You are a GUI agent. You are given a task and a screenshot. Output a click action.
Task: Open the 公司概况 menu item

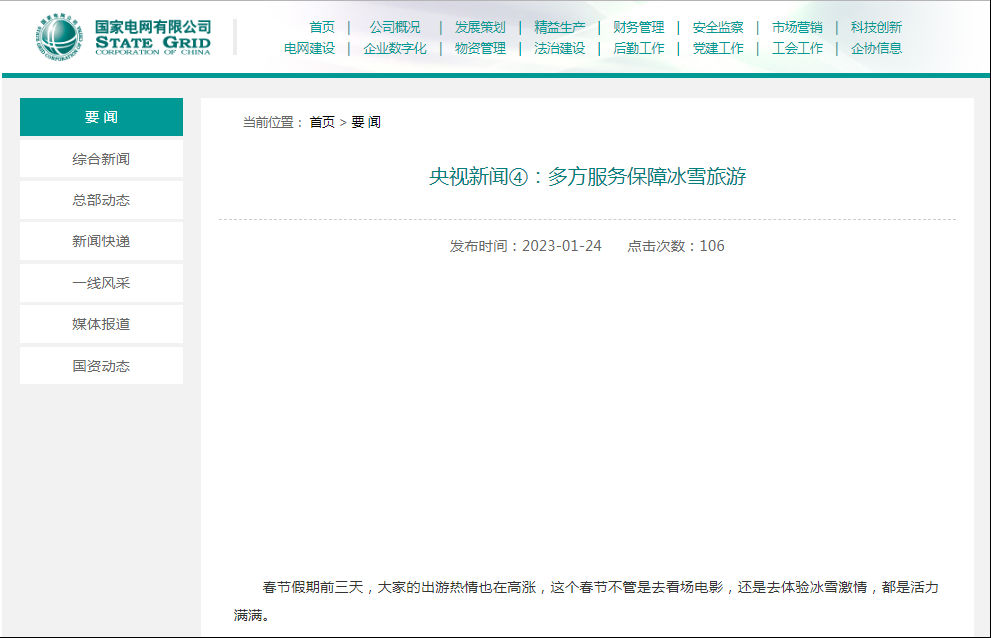point(395,27)
